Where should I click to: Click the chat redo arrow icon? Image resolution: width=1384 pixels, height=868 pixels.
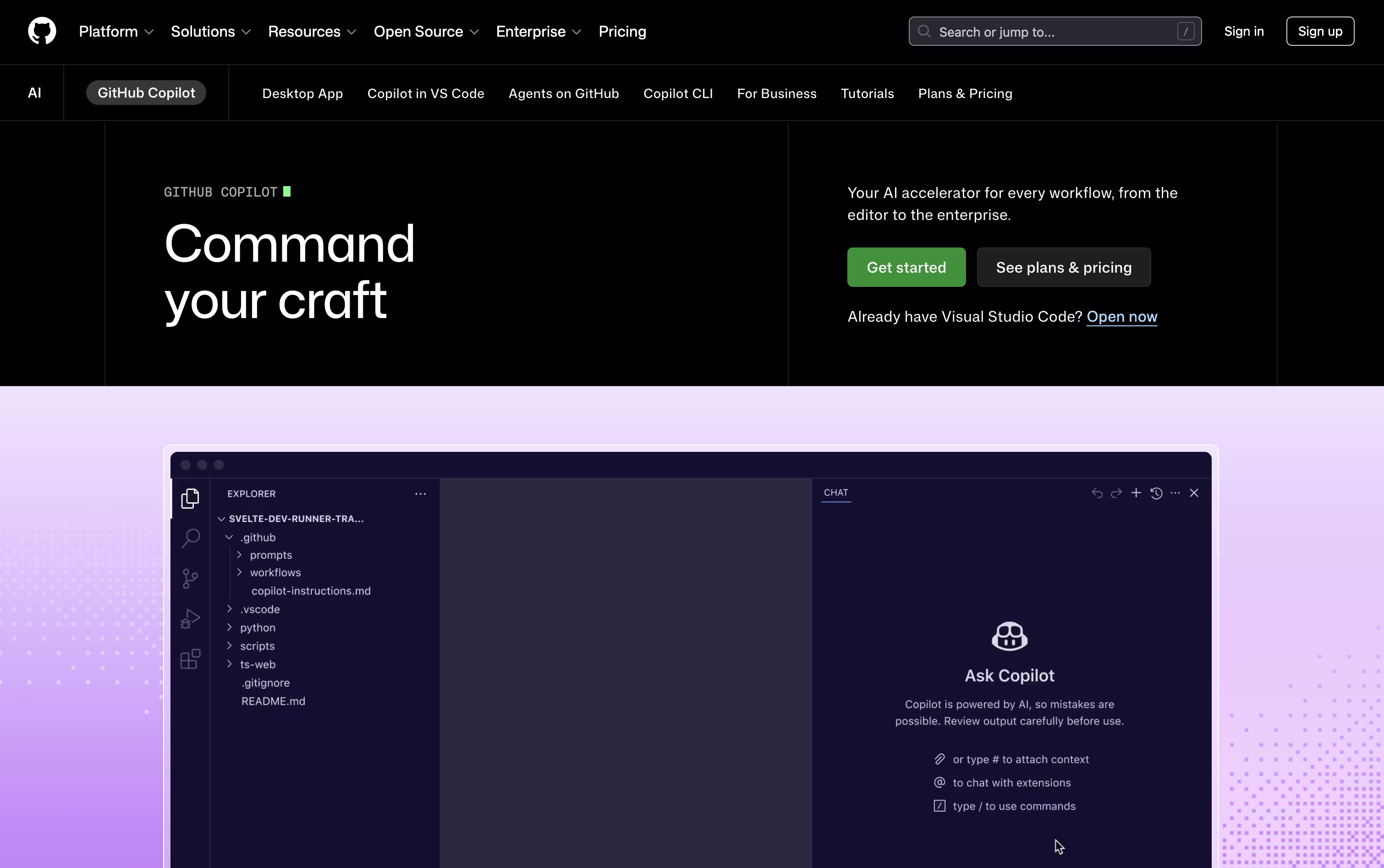point(1116,493)
